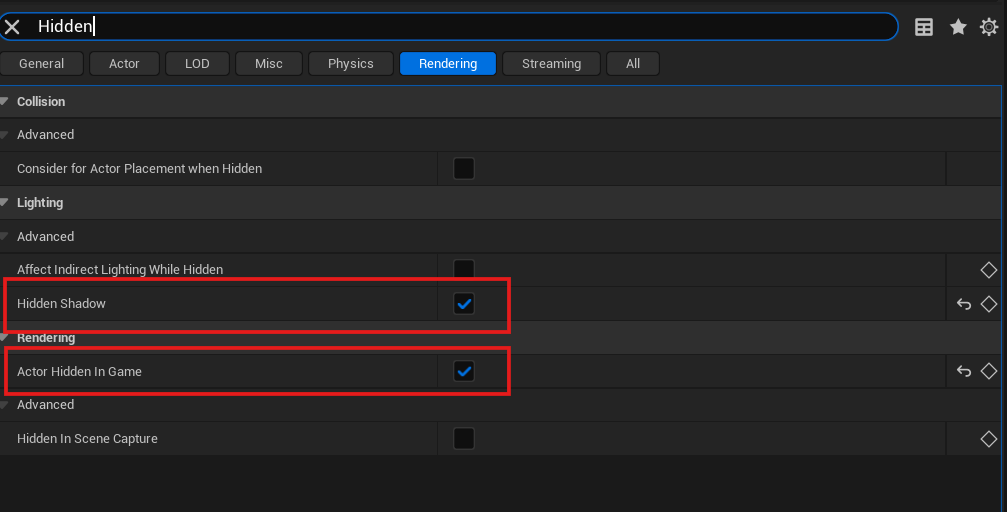This screenshot has height=512, width=1007.
Task: Select Consider for Actor Placement when Hidden label
Action: 139,168
